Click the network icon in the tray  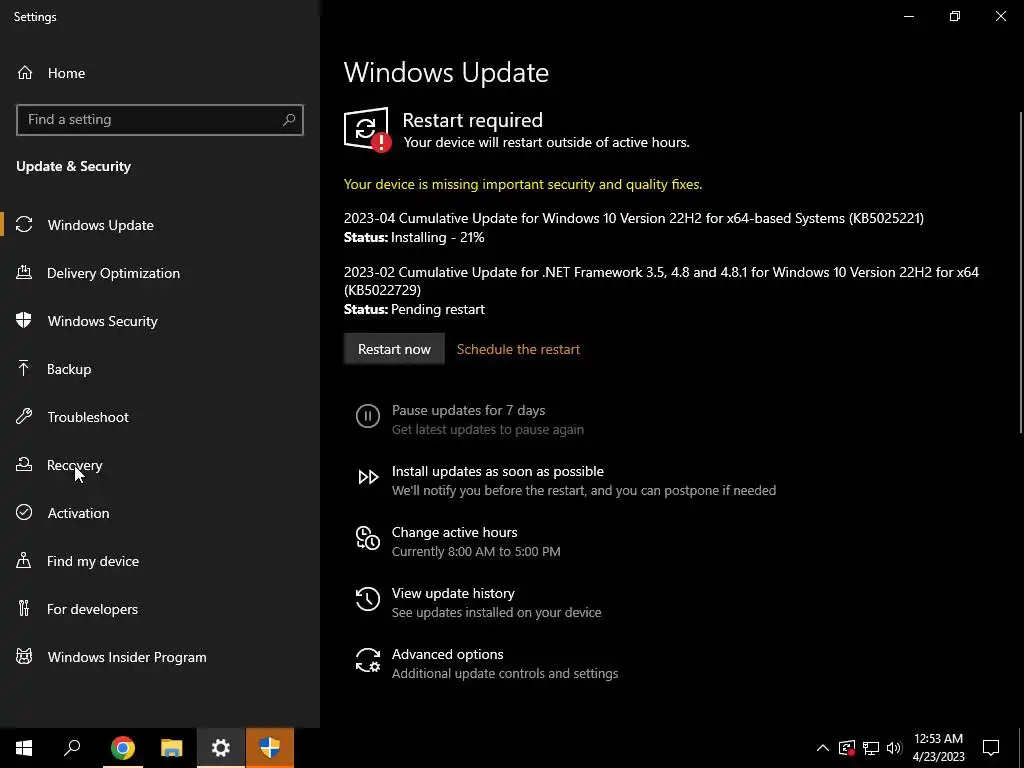point(871,748)
